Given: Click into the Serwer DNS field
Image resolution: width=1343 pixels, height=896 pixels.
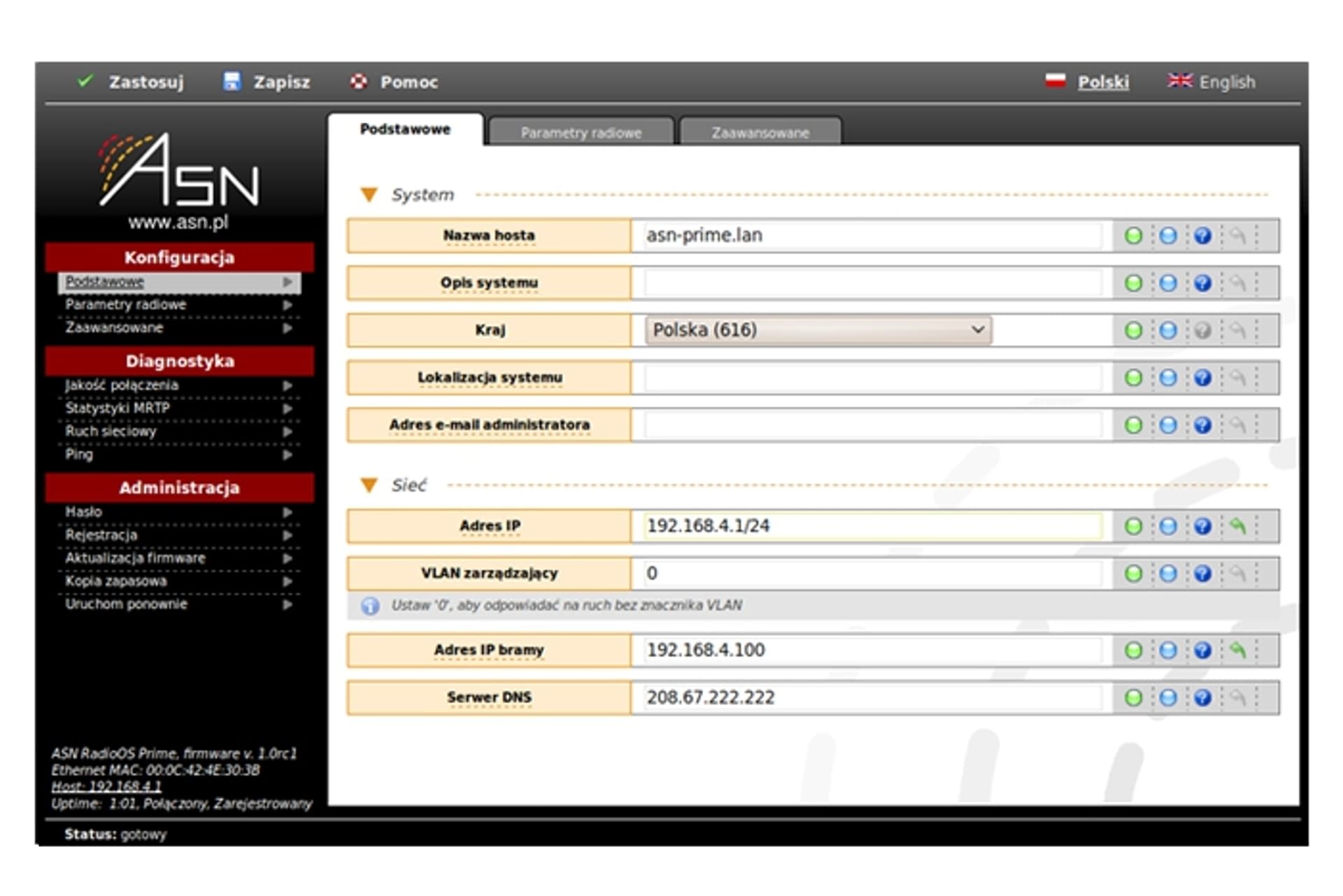Looking at the screenshot, I should click(x=872, y=697).
